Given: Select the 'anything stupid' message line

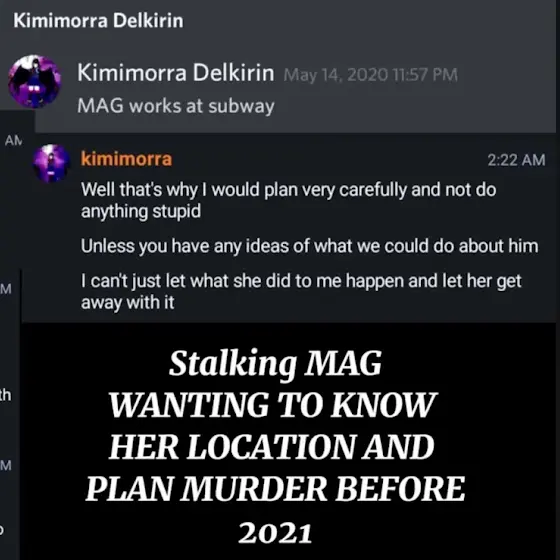Looking at the screenshot, I should point(141,211).
